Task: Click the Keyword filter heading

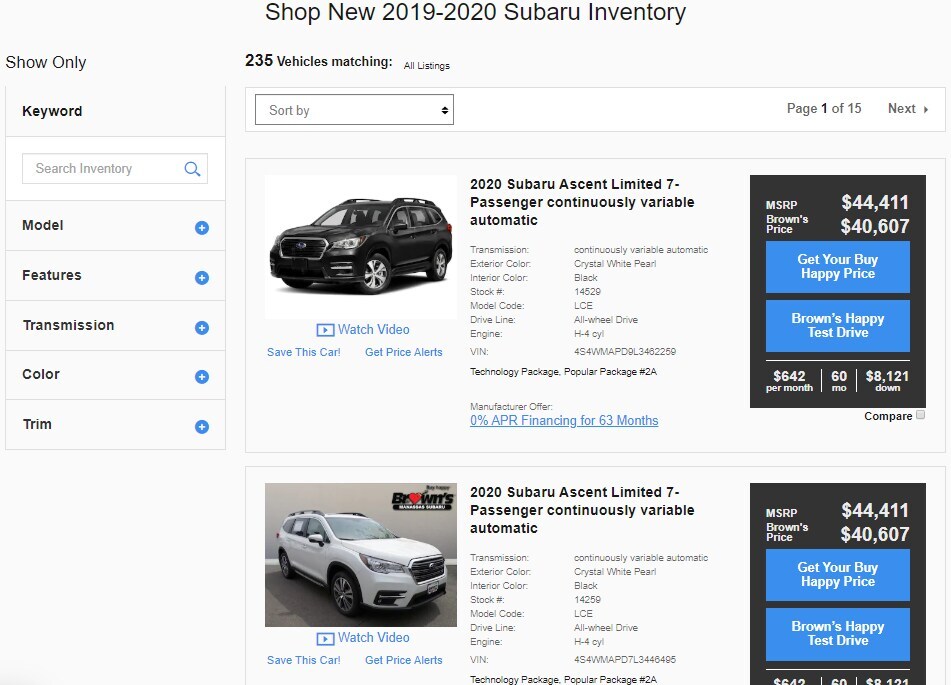Action: tap(52, 111)
